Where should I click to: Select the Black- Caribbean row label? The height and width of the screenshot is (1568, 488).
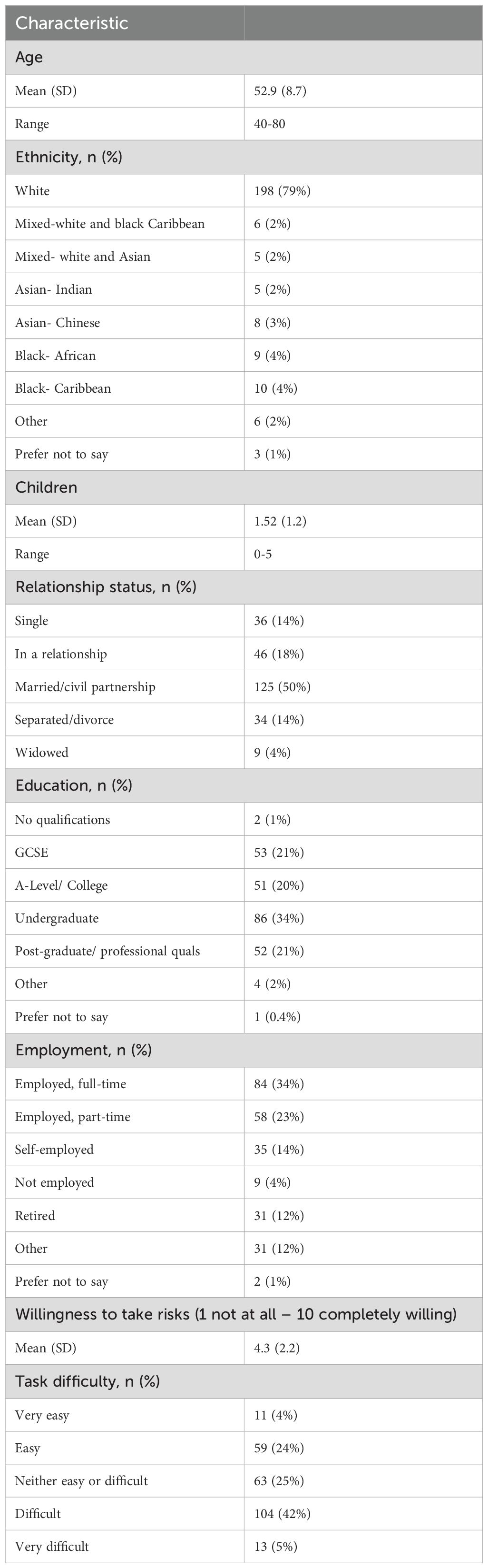63,388
